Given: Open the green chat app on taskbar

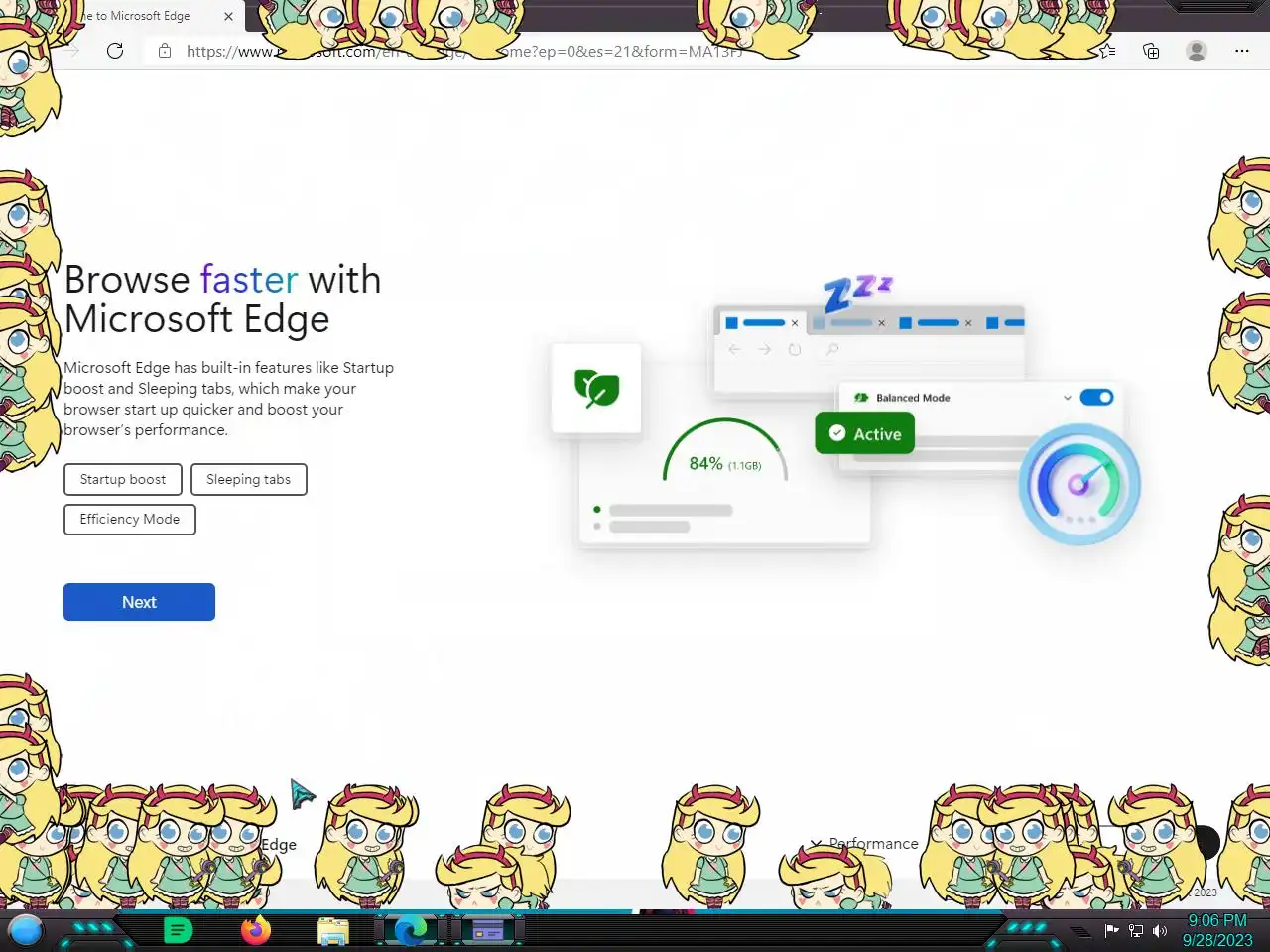Looking at the screenshot, I should click(178, 930).
